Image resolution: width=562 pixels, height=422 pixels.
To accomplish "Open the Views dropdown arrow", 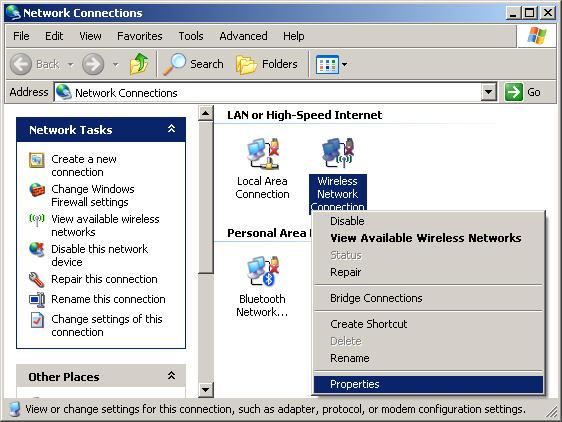I will (x=344, y=65).
